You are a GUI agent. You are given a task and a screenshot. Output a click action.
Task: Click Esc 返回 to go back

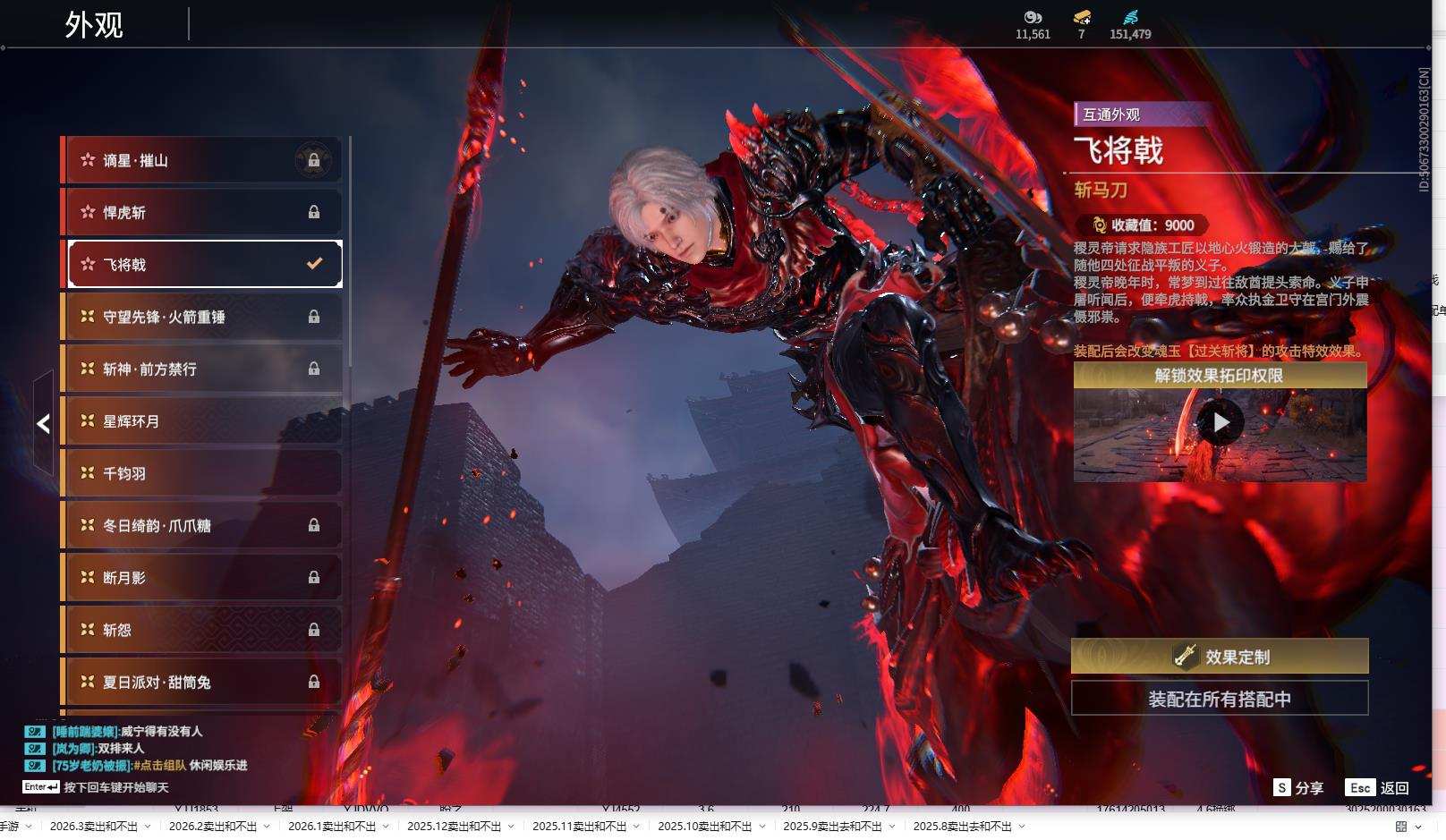coord(1378,788)
